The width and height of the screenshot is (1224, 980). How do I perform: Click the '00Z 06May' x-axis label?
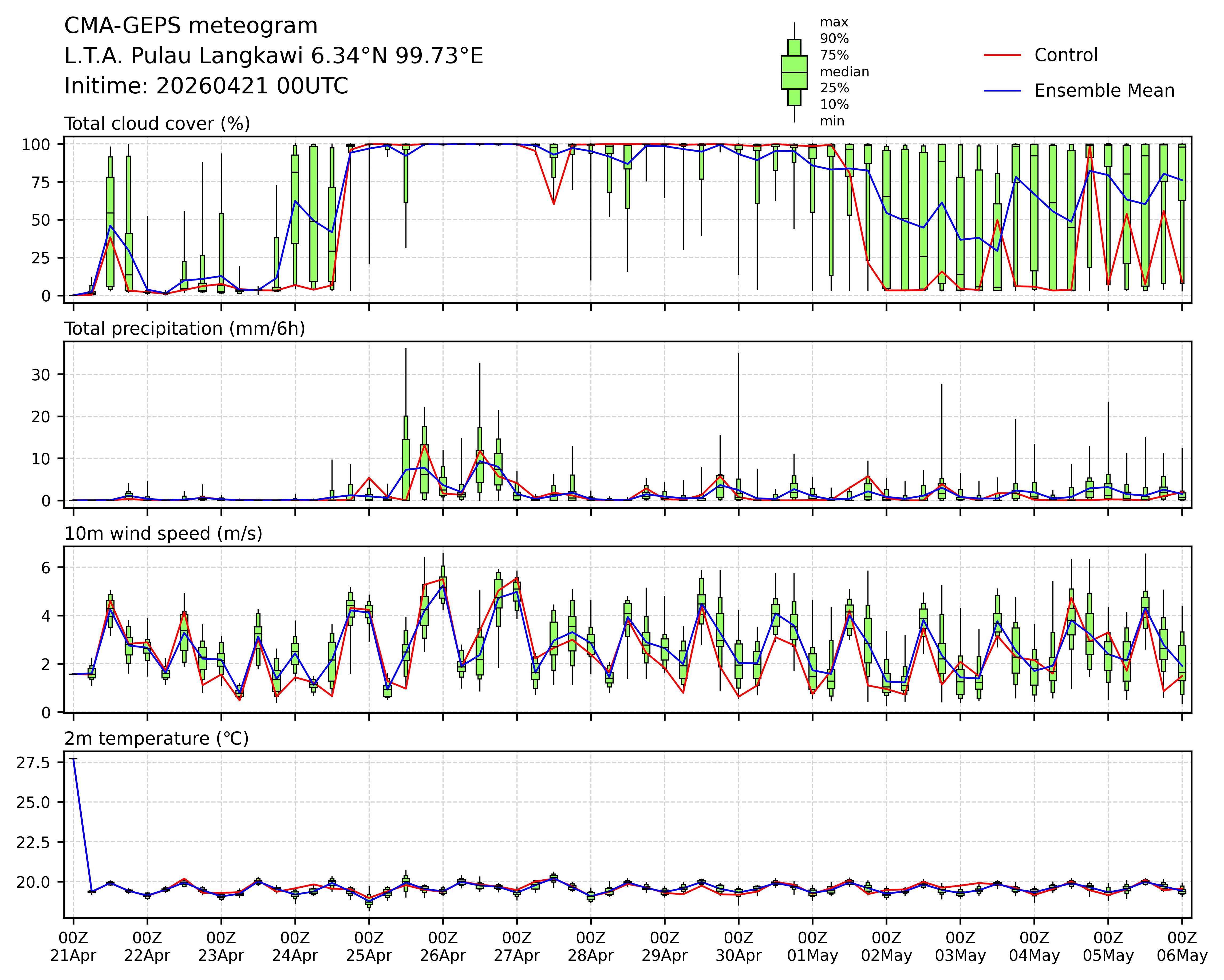(x=1182, y=946)
